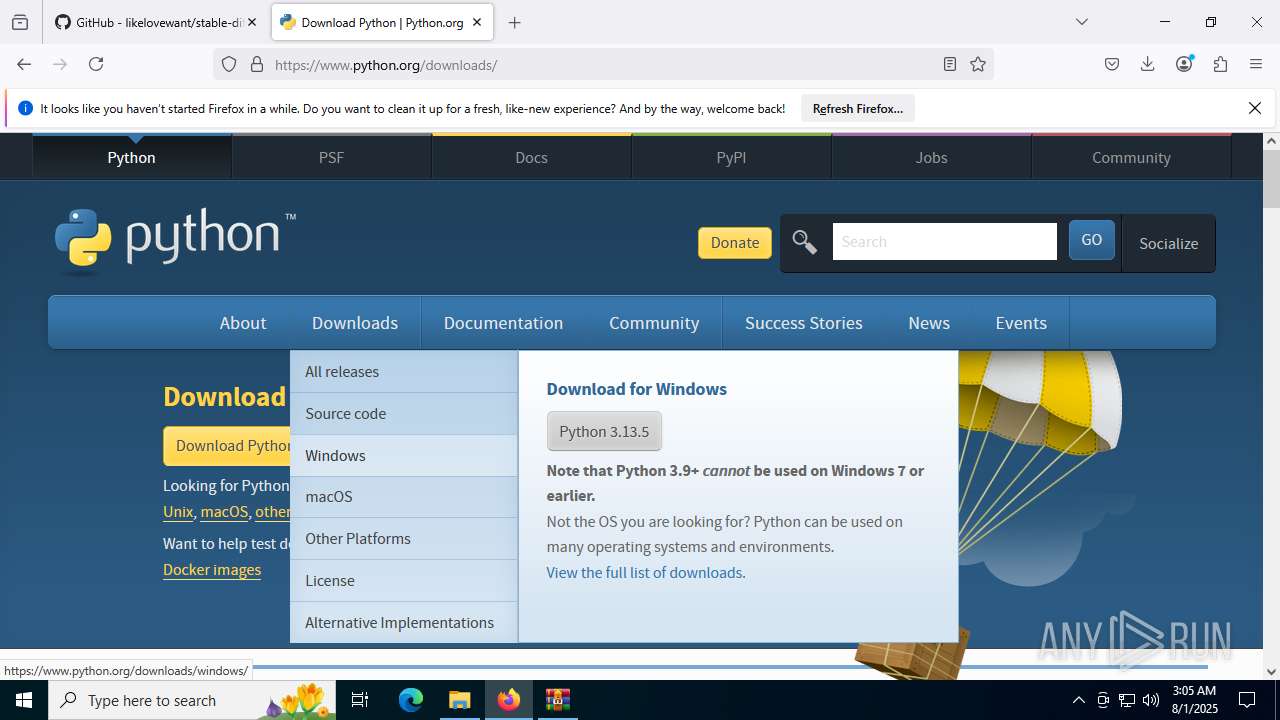Show site security padlock info

tap(257, 64)
